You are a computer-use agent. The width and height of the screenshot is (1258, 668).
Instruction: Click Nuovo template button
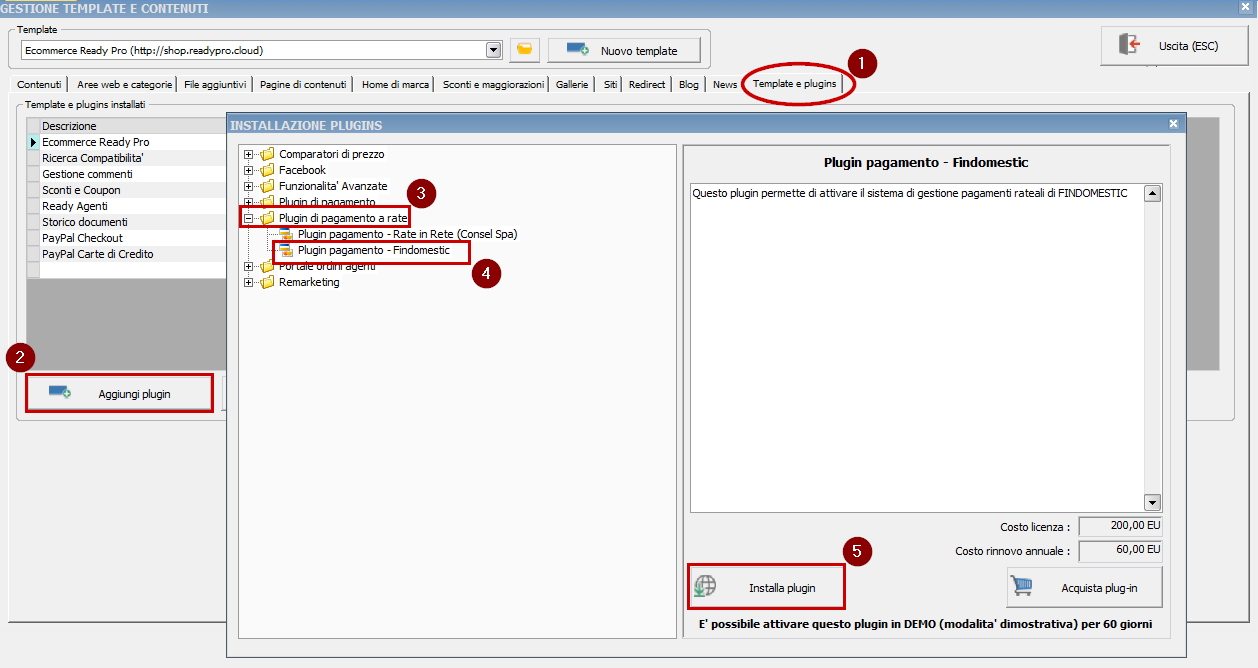pos(624,50)
